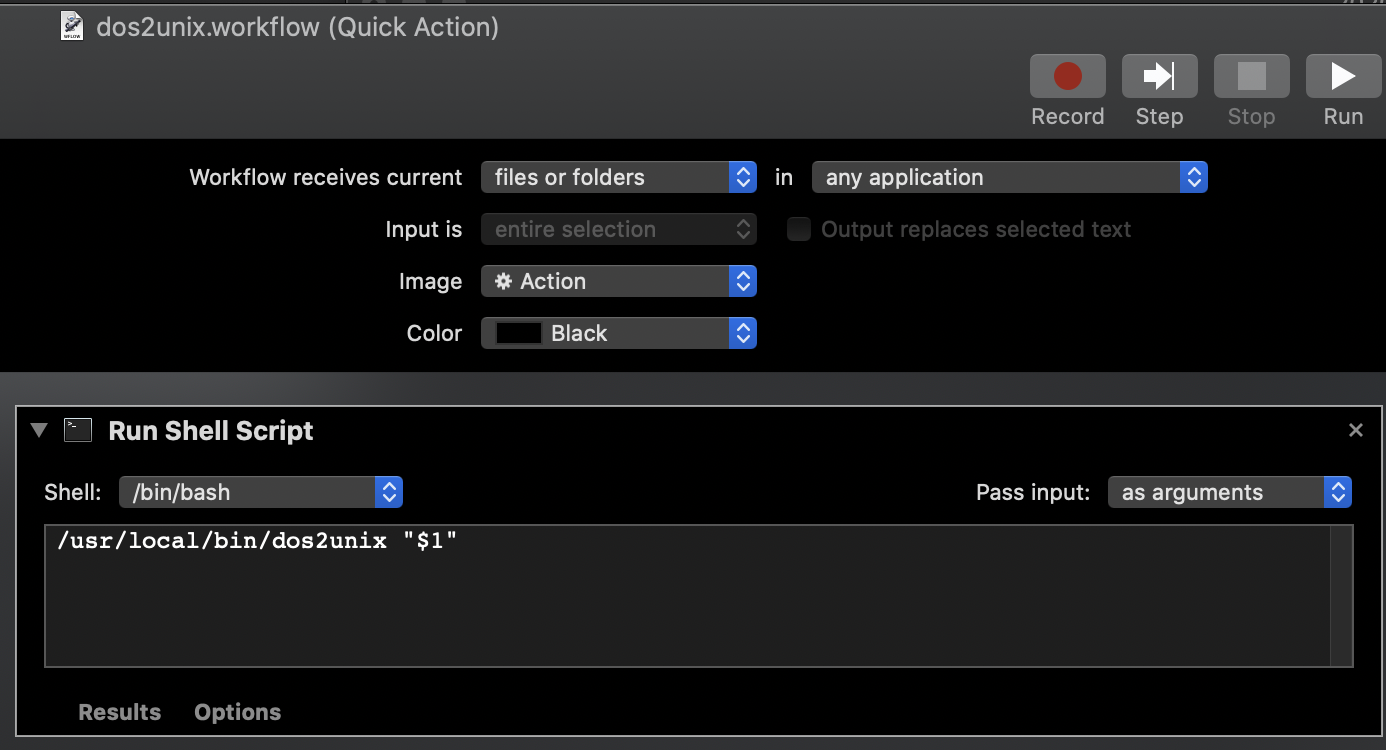Click the Stop toolbar icon
1386x750 pixels.
1251,76
